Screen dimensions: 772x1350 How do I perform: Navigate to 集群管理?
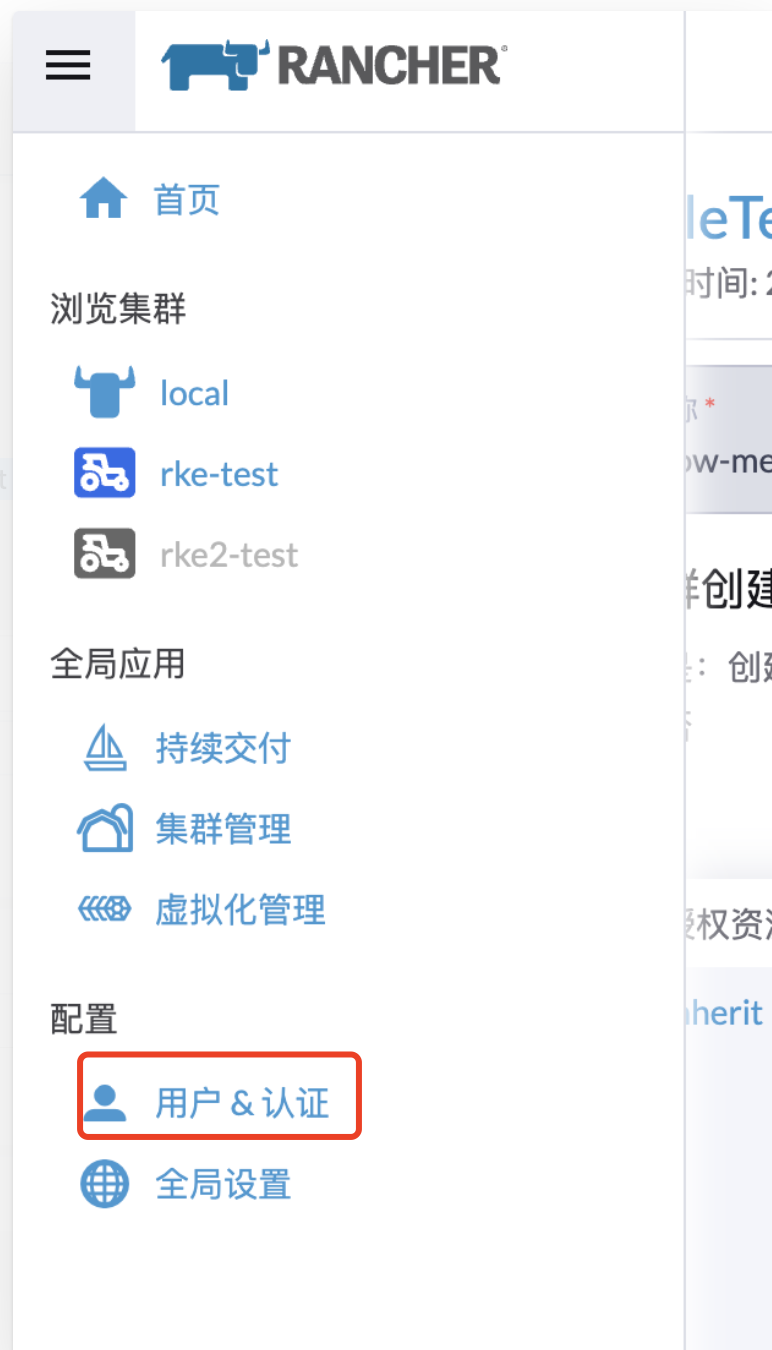click(x=223, y=828)
